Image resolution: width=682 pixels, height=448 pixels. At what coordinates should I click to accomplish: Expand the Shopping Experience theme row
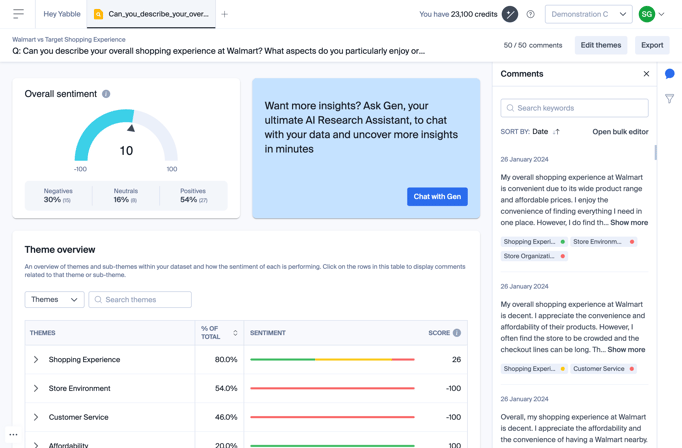36,360
